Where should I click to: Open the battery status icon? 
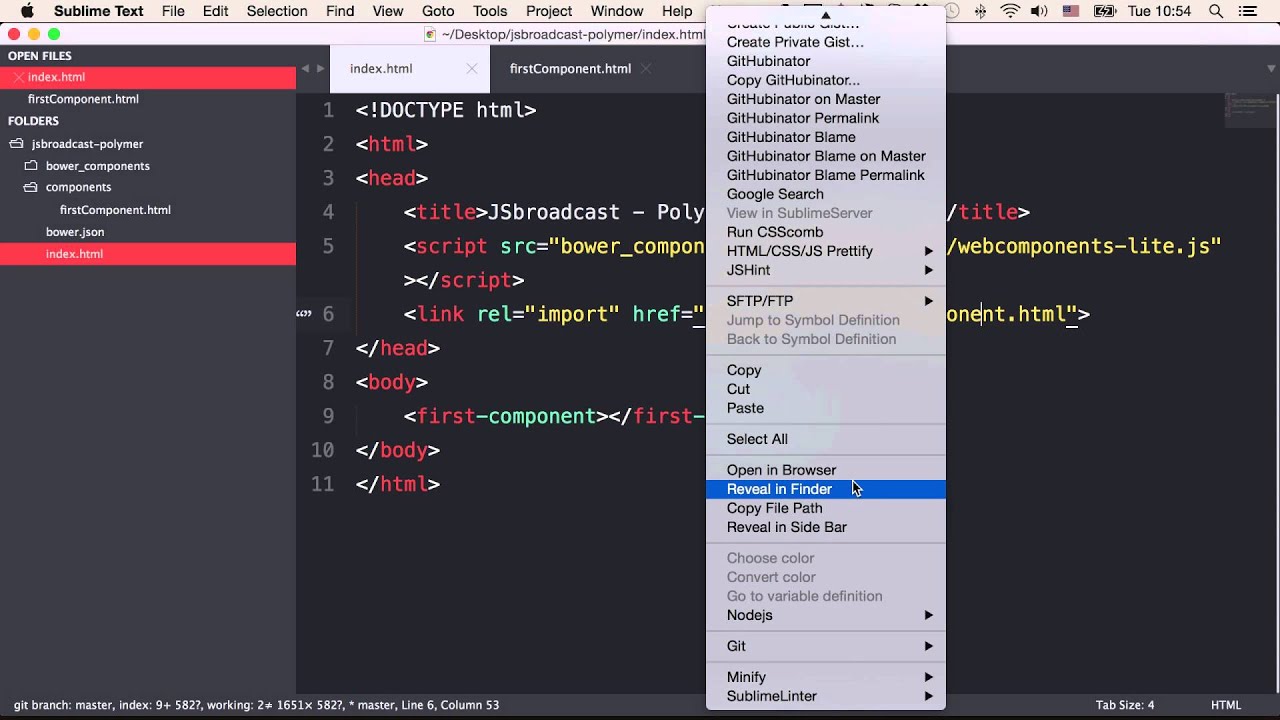[1105, 11]
